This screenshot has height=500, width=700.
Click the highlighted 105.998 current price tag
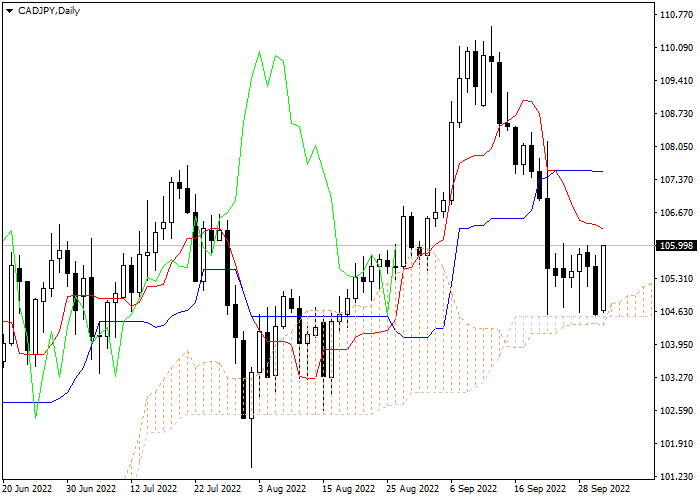tap(678, 246)
